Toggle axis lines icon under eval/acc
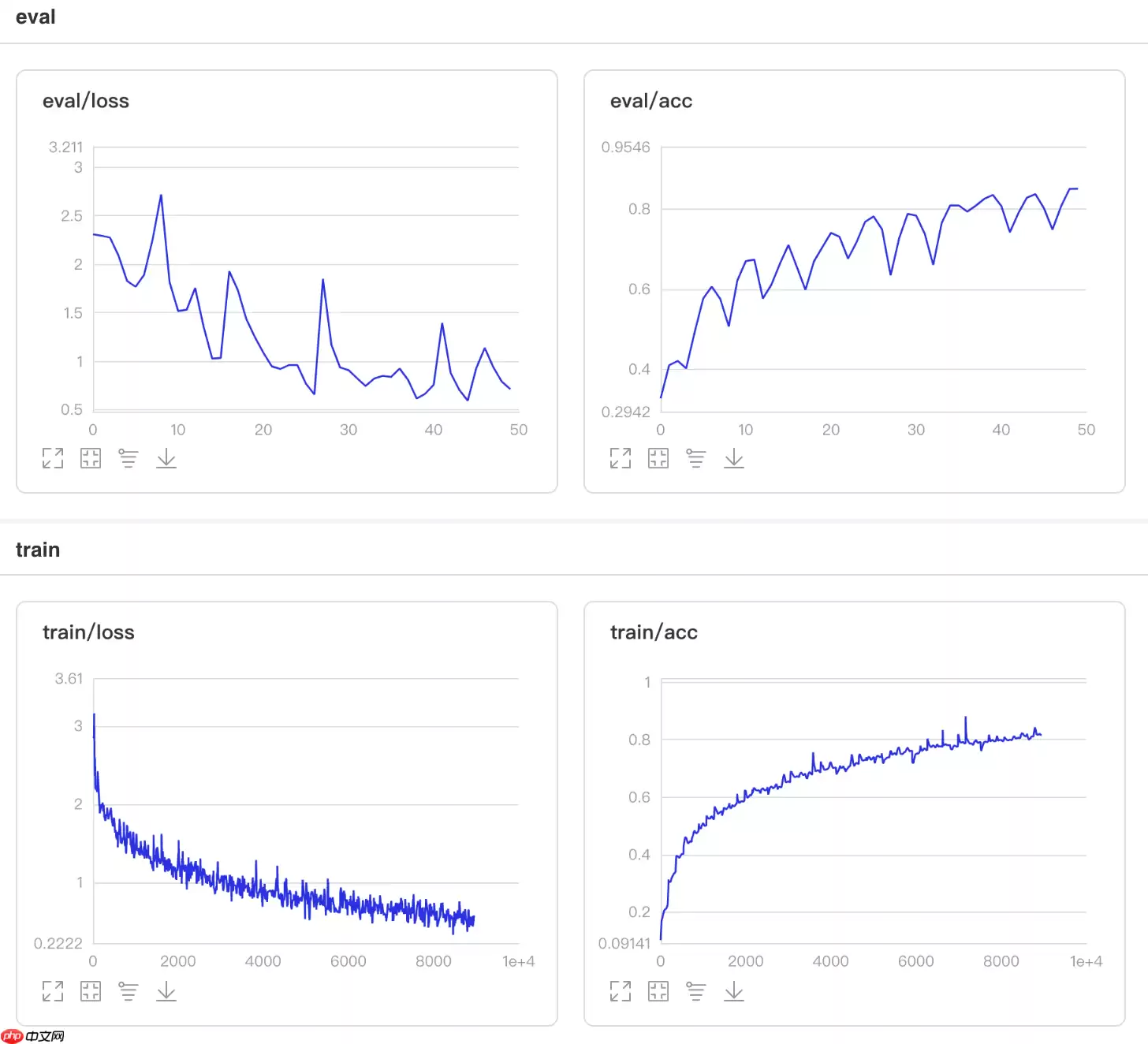 695,458
